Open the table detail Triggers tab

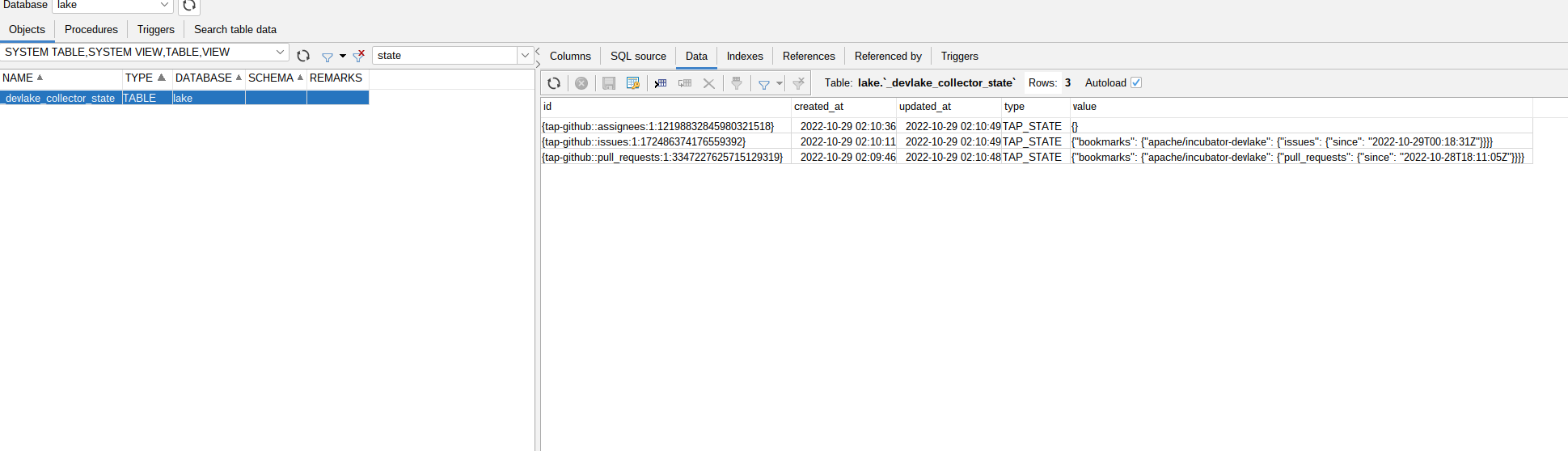pos(960,57)
